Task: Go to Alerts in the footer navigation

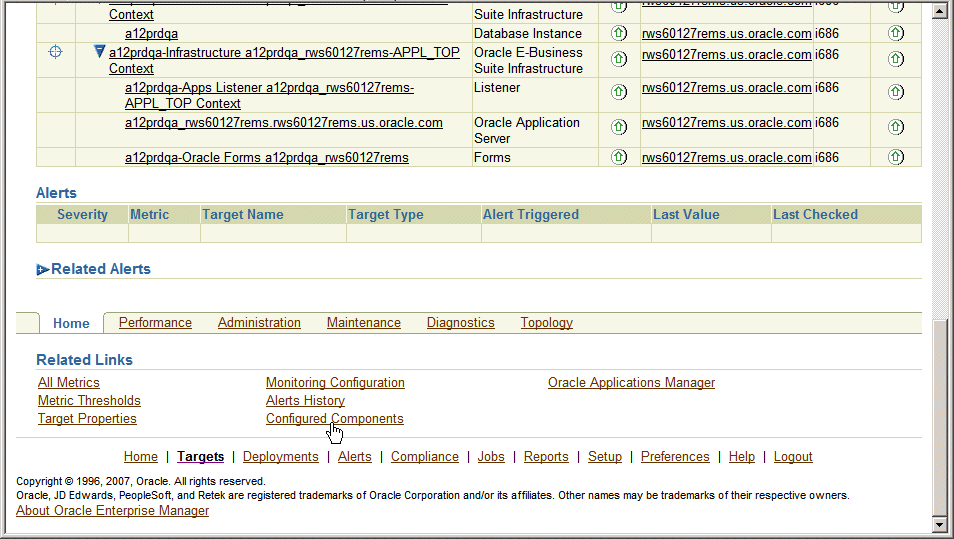Action: [x=355, y=456]
